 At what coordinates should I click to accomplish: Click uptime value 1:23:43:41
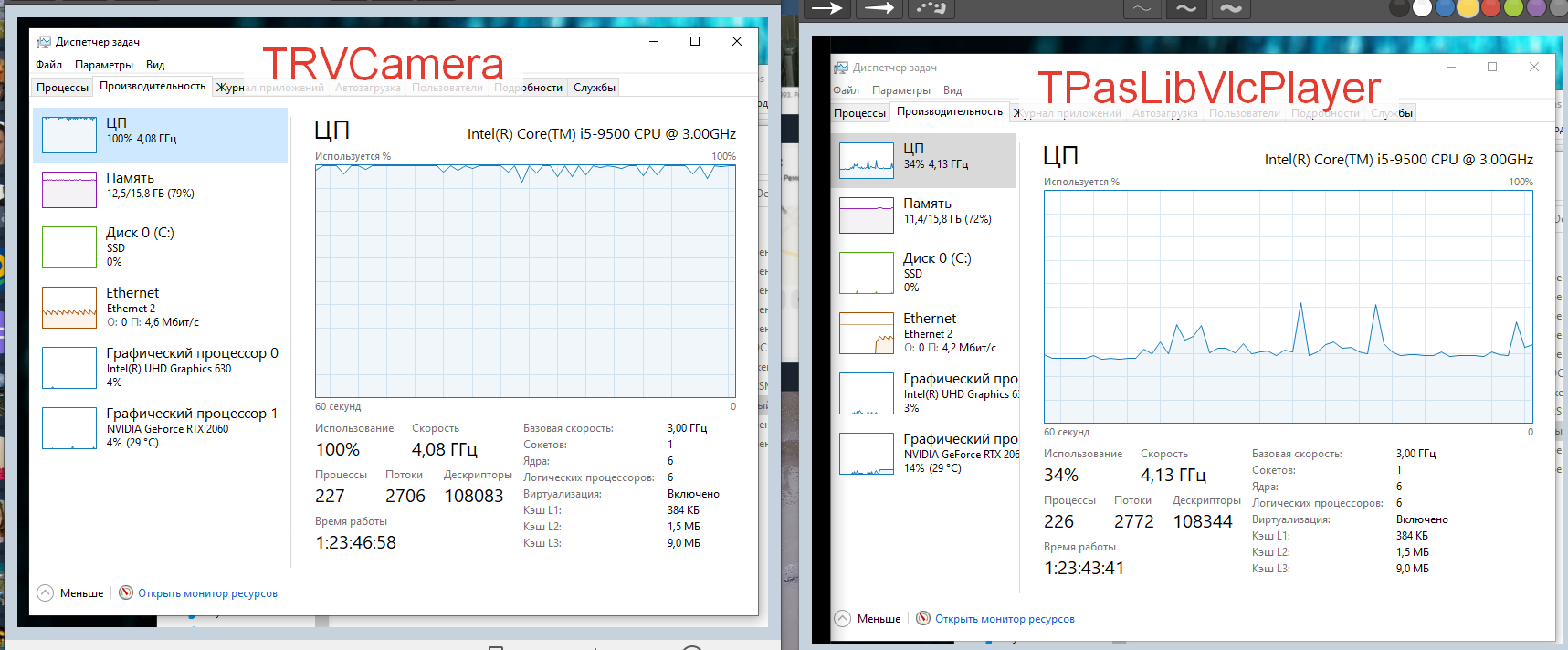[x=1085, y=568]
